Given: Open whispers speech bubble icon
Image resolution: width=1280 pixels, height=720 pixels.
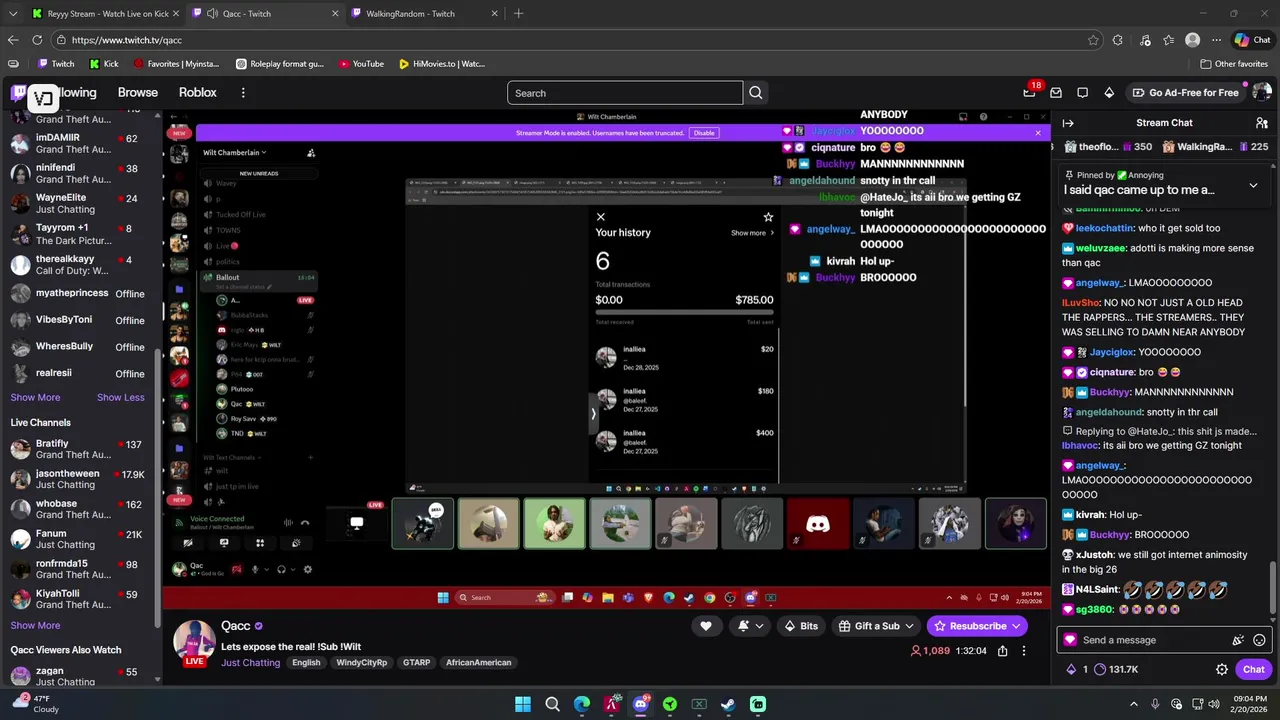Looking at the screenshot, I should point(1082,92).
